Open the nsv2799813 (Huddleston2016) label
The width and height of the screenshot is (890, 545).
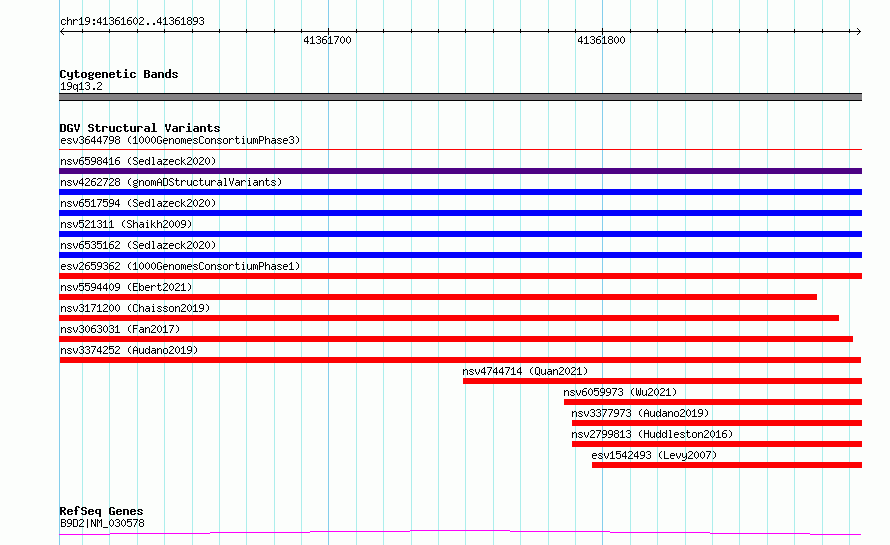[652, 434]
